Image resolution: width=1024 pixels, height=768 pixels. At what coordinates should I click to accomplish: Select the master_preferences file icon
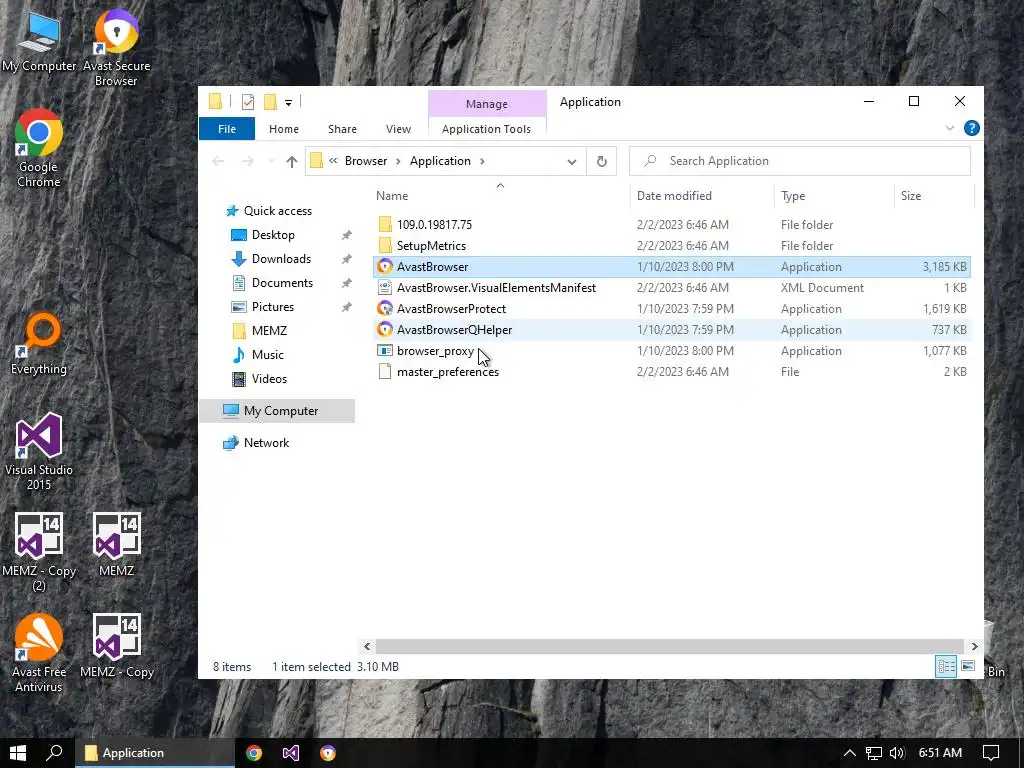tap(385, 372)
